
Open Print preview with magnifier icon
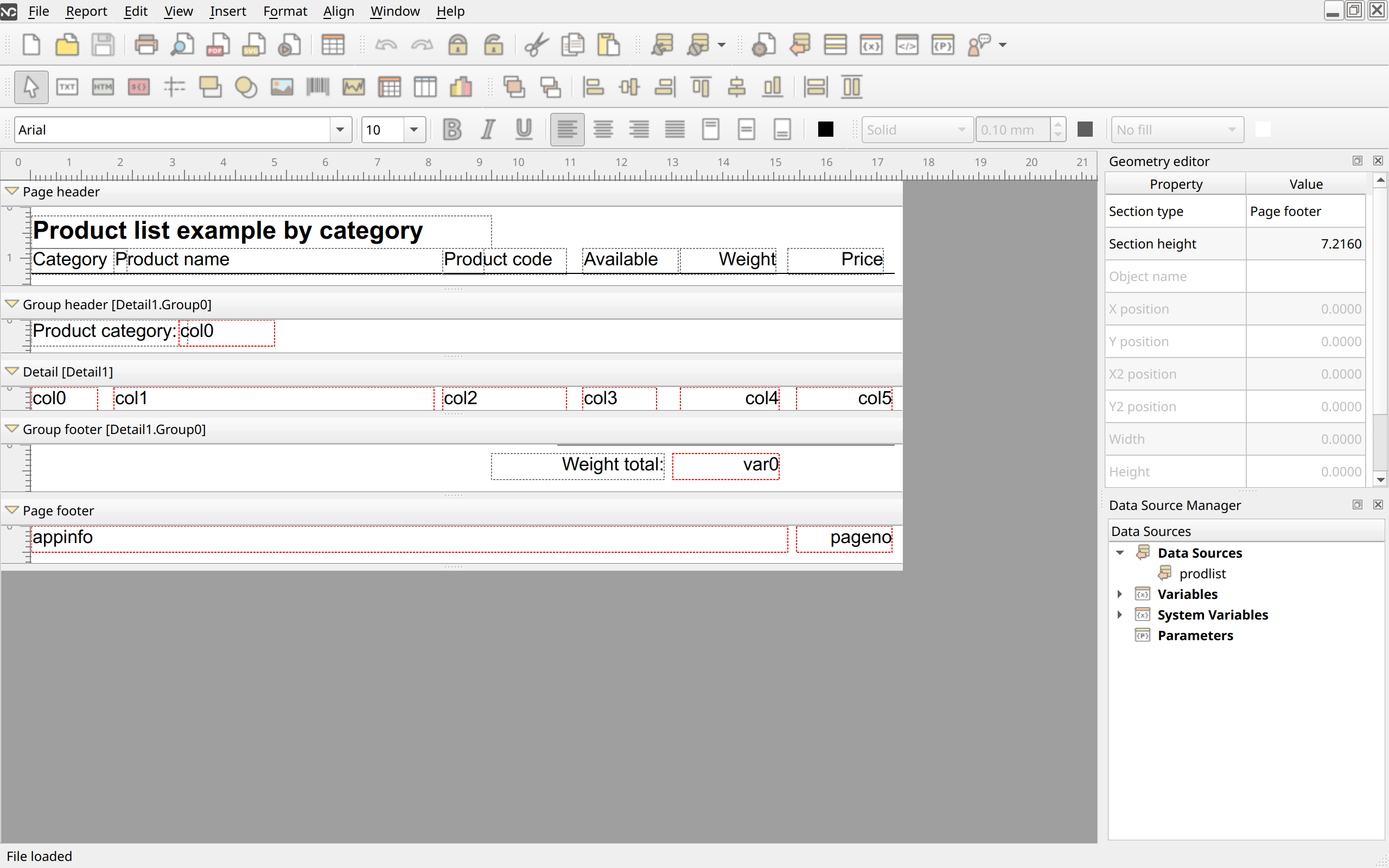[182, 45]
